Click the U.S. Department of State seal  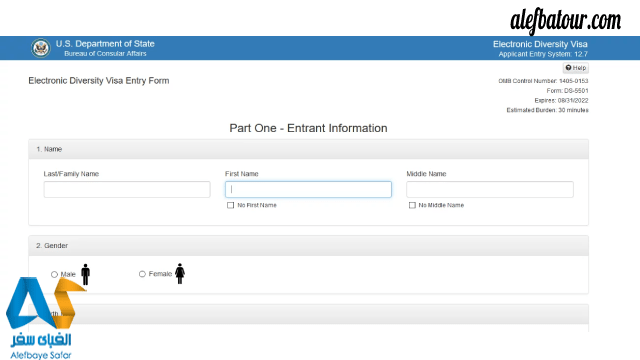click(40, 48)
